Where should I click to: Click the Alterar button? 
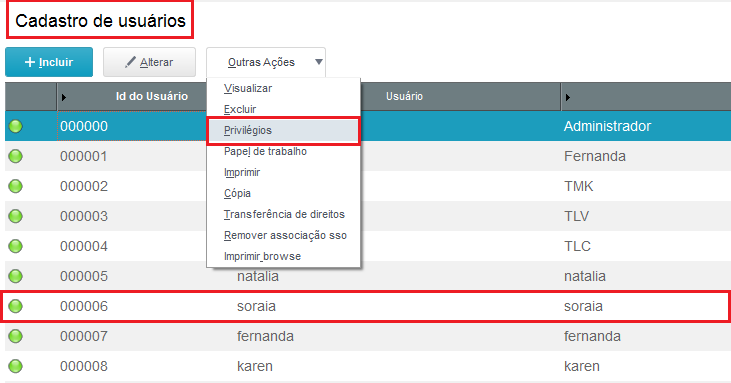click(x=149, y=62)
